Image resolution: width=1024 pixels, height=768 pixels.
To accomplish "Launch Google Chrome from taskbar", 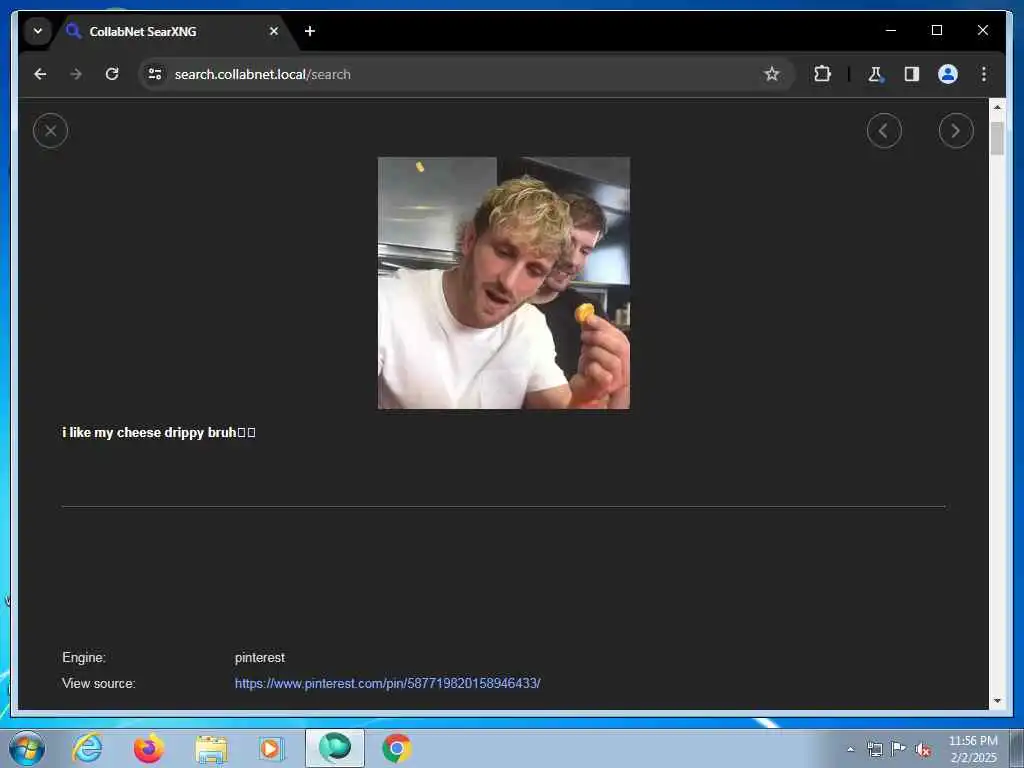I will click(396, 748).
